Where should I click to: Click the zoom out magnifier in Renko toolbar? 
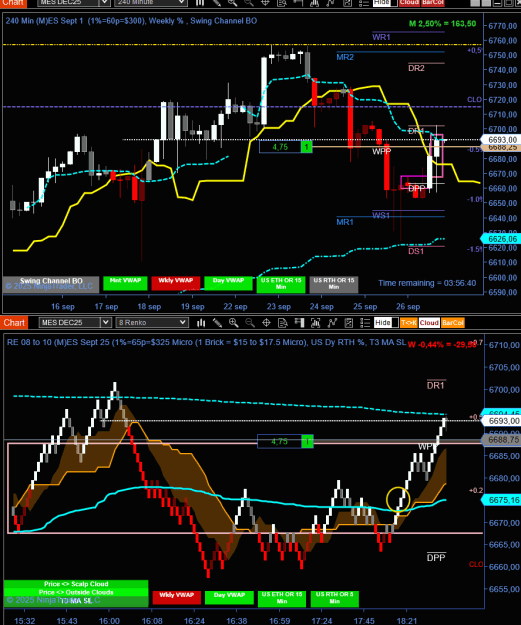(x=250, y=322)
